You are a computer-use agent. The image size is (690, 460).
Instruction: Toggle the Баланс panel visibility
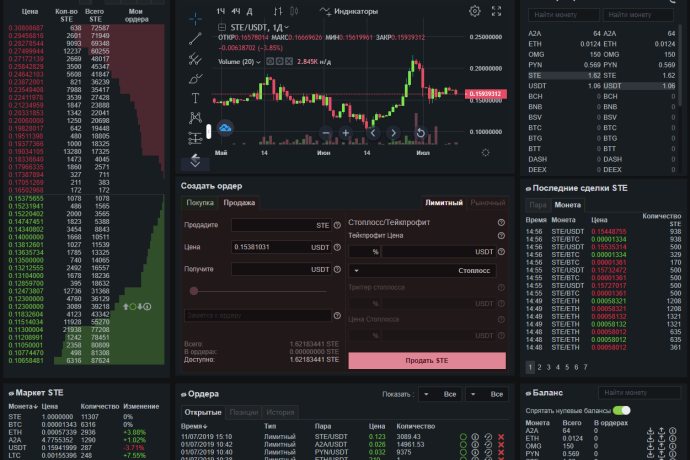pyautogui.click(x=528, y=394)
